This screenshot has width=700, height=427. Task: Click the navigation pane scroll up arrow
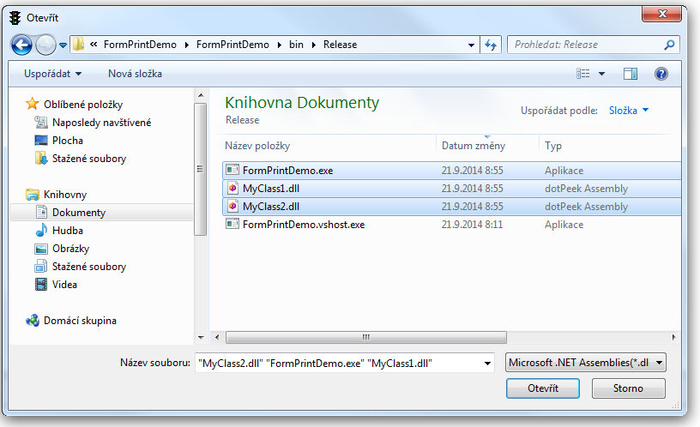(201, 96)
